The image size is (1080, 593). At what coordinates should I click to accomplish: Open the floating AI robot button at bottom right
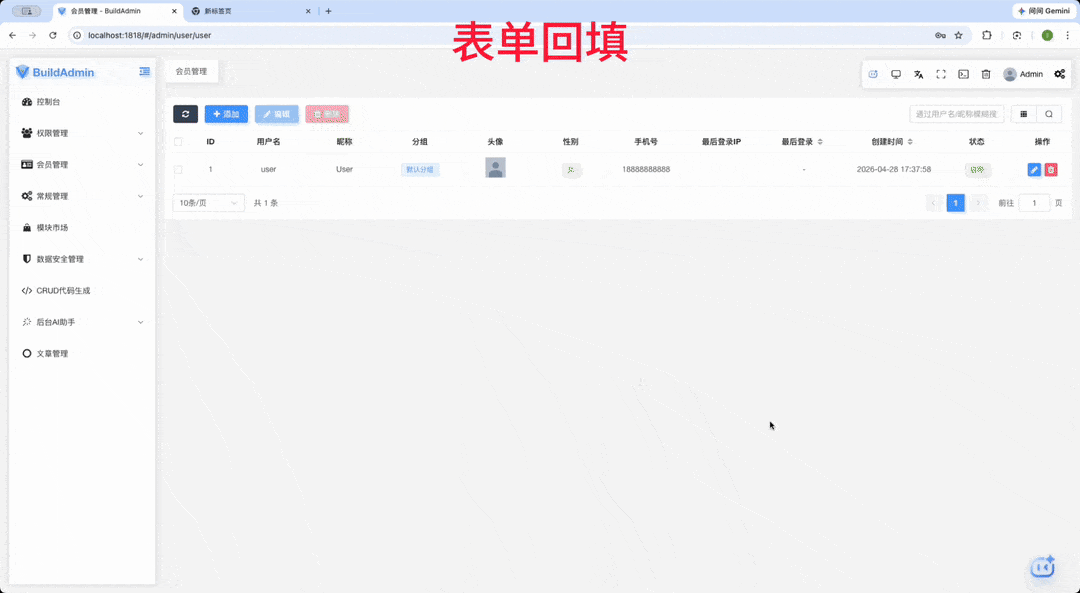coord(1043,566)
